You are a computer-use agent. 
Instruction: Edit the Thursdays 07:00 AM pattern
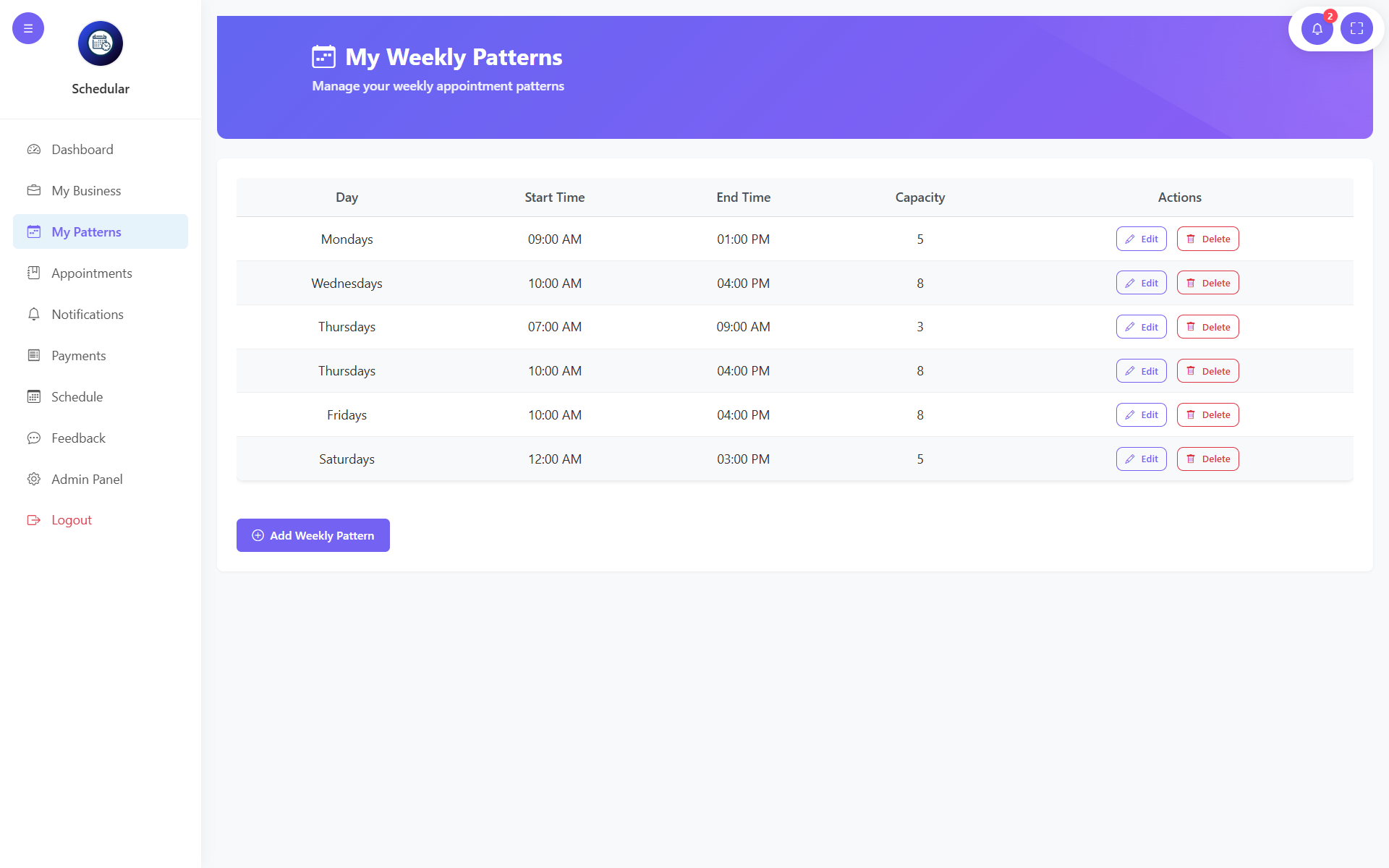pyautogui.click(x=1141, y=326)
